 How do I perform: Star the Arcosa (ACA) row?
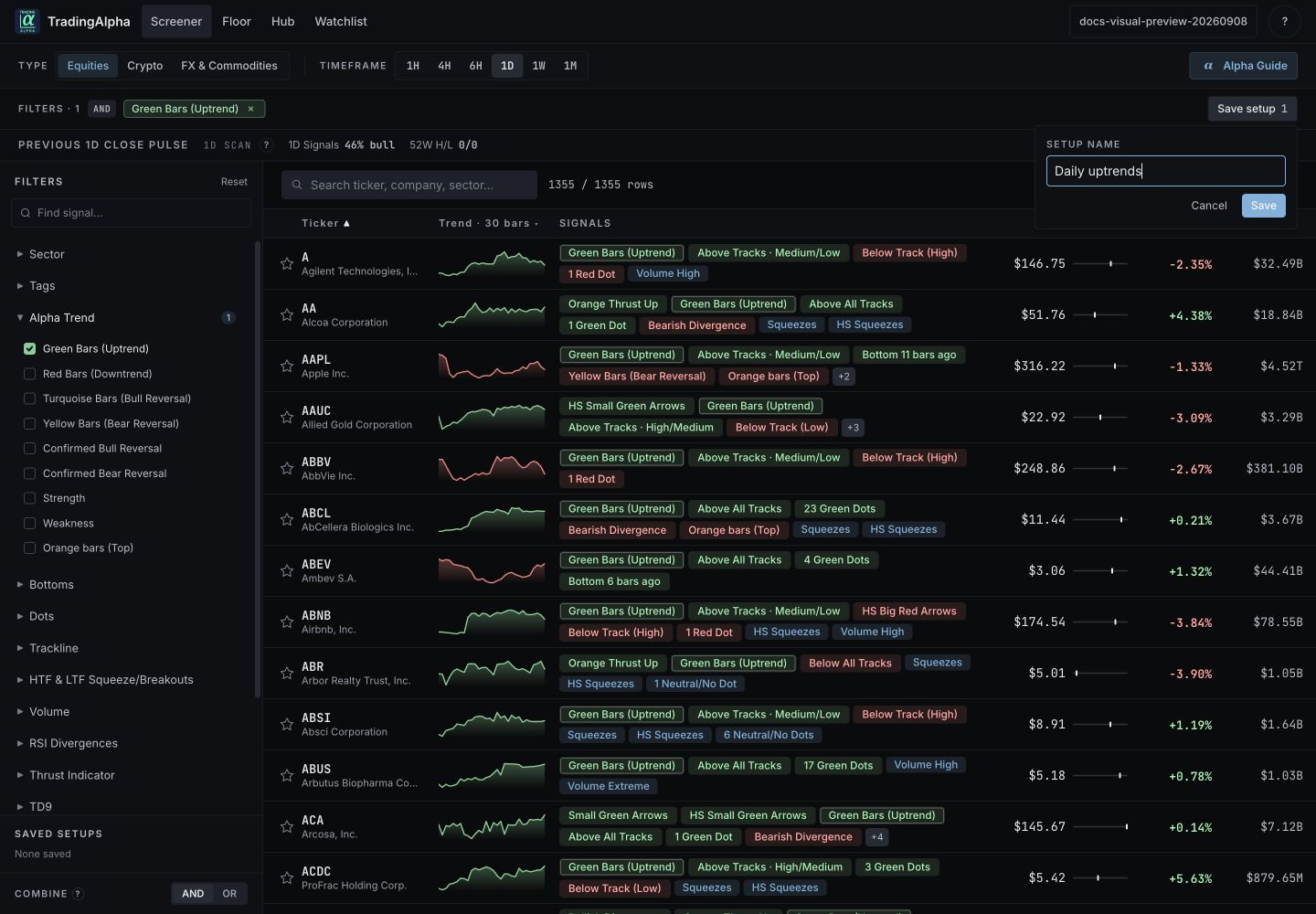tap(287, 826)
